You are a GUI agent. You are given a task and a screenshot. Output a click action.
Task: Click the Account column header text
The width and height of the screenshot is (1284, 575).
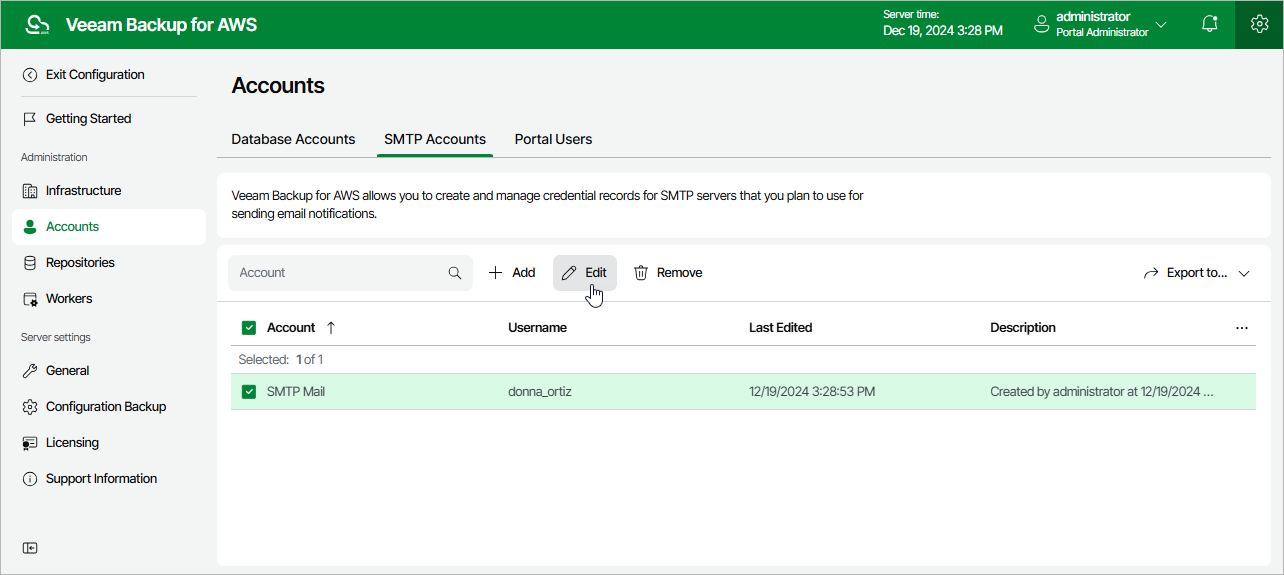291,328
